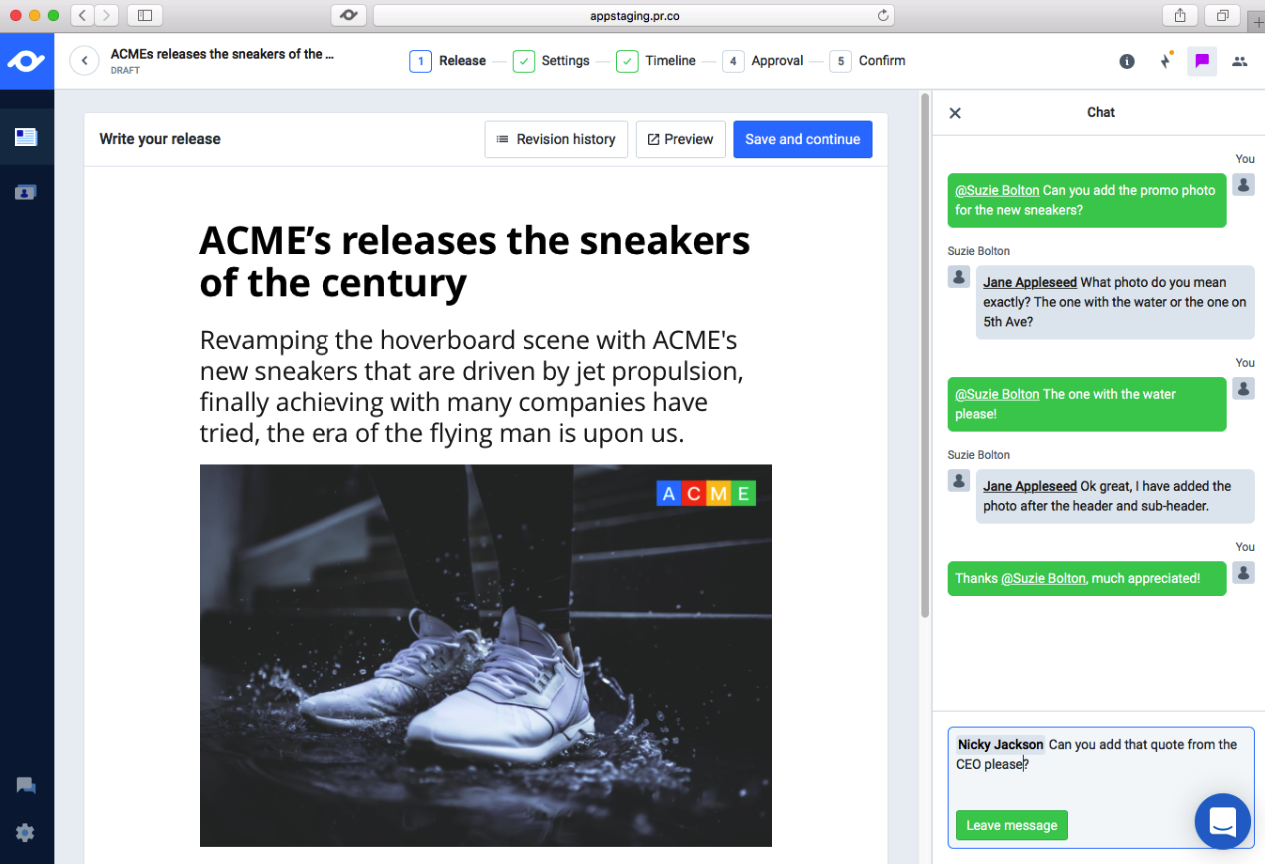
Task: Click the info icon in header
Action: coord(1127,61)
